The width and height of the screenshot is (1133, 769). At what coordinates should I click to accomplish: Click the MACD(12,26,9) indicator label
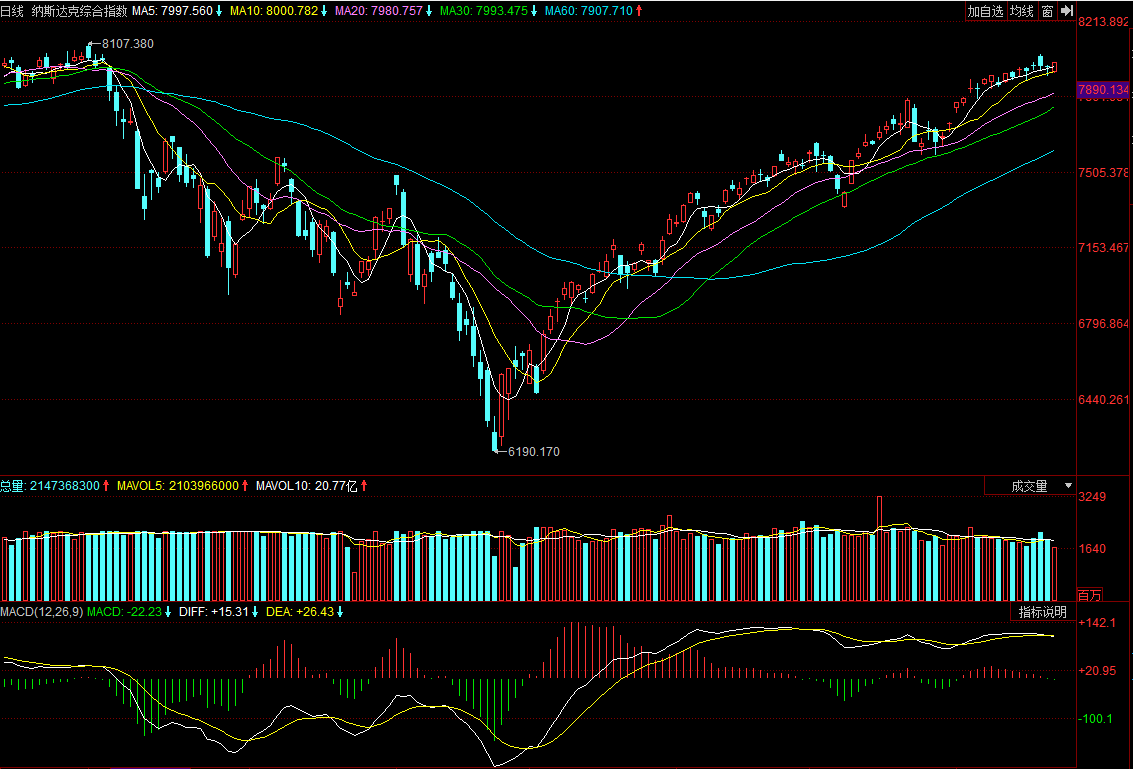click(41, 611)
